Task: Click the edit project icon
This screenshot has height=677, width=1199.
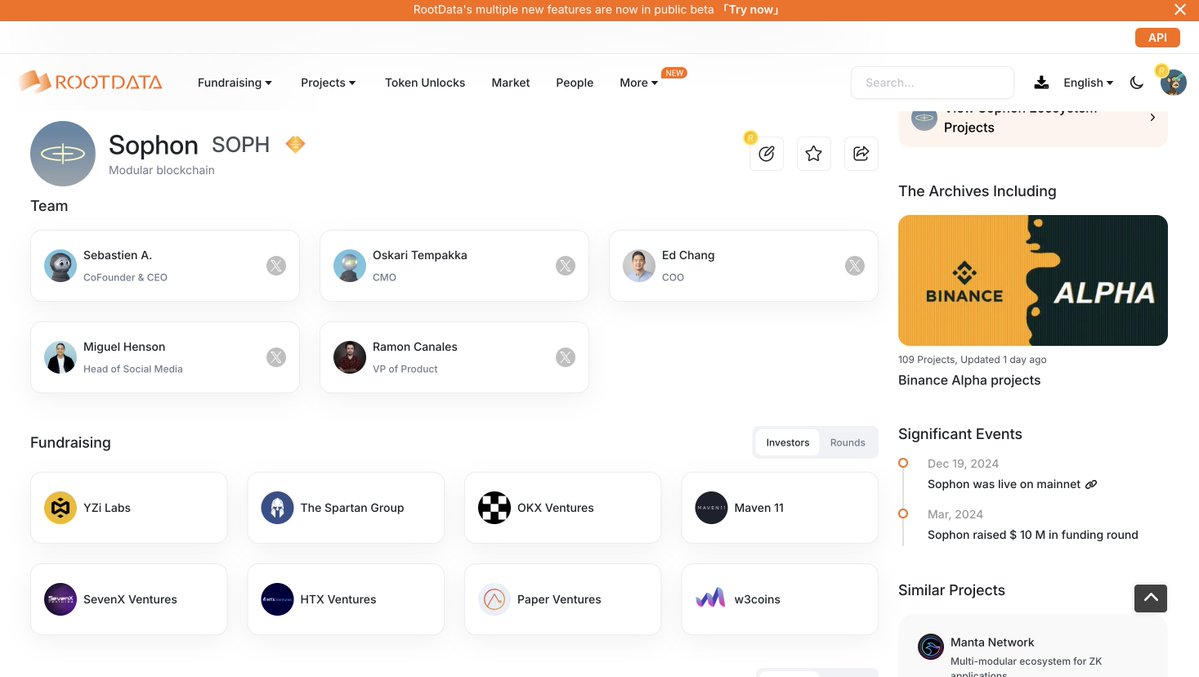Action: click(766, 154)
